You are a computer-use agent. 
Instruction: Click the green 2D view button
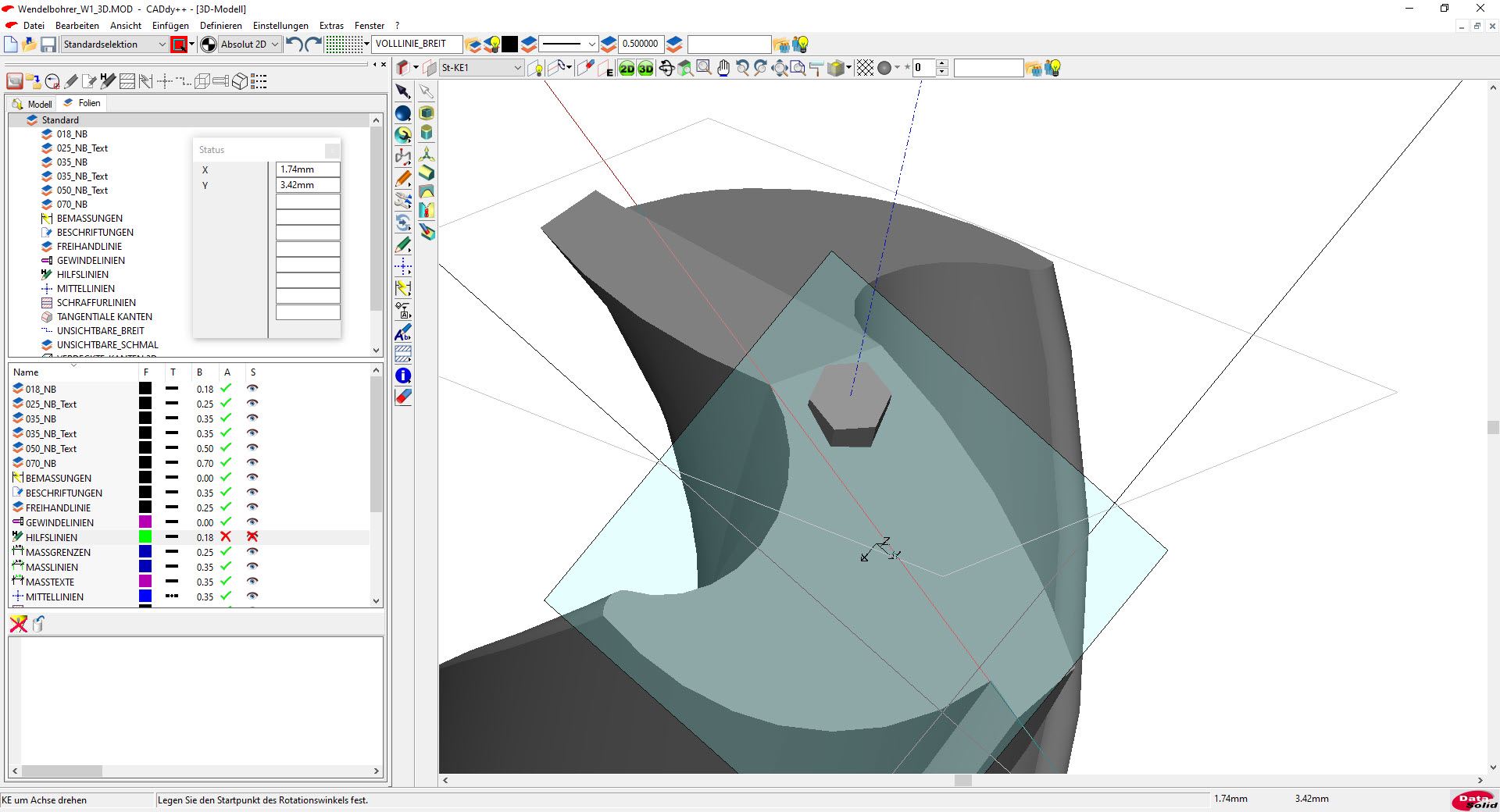(627, 69)
